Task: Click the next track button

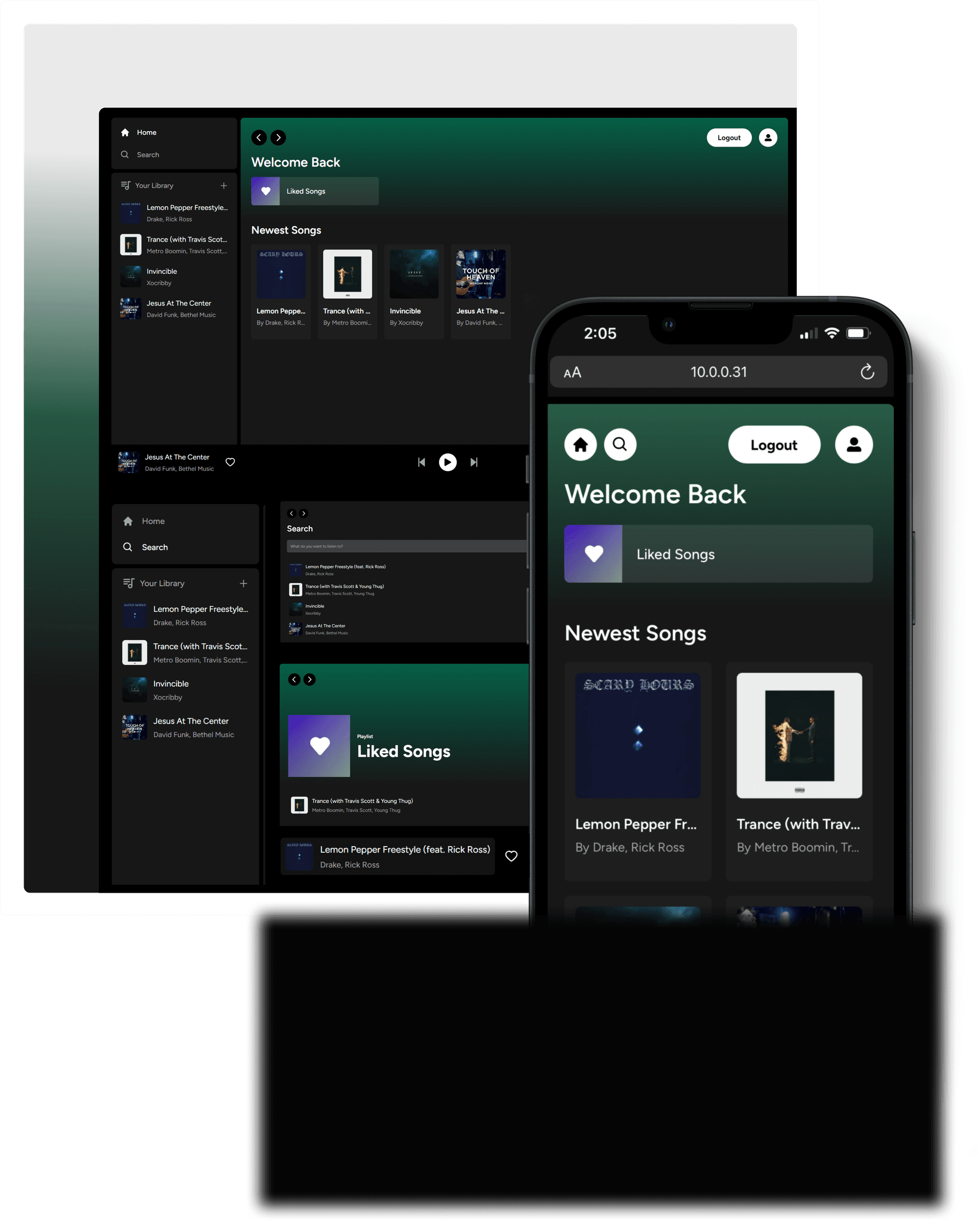Action: click(x=475, y=461)
